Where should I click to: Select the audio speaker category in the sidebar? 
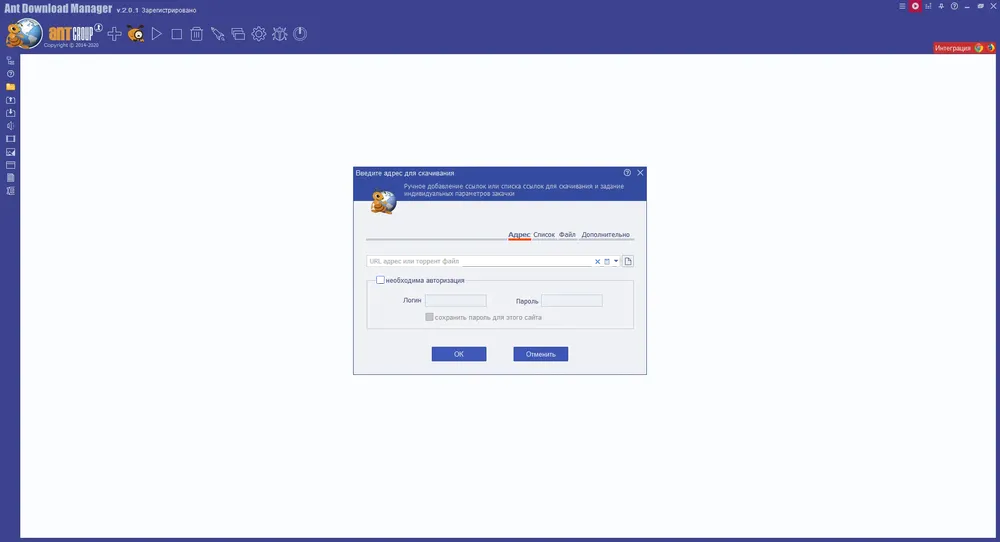click(x=10, y=126)
